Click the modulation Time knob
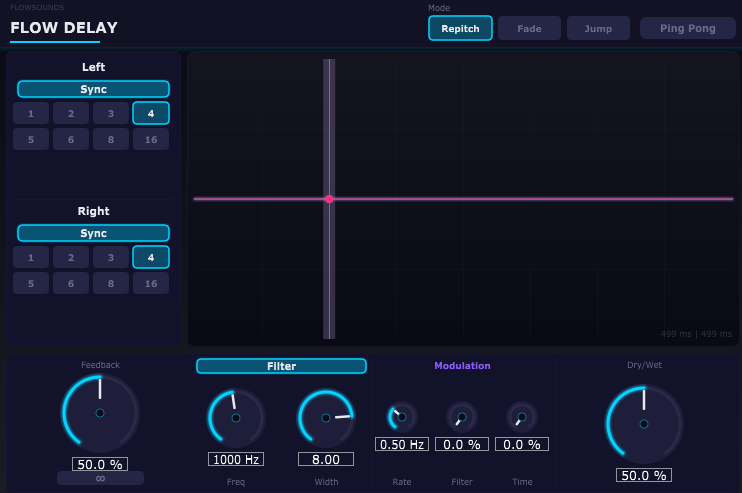This screenshot has height=493, width=742. [x=522, y=417]
